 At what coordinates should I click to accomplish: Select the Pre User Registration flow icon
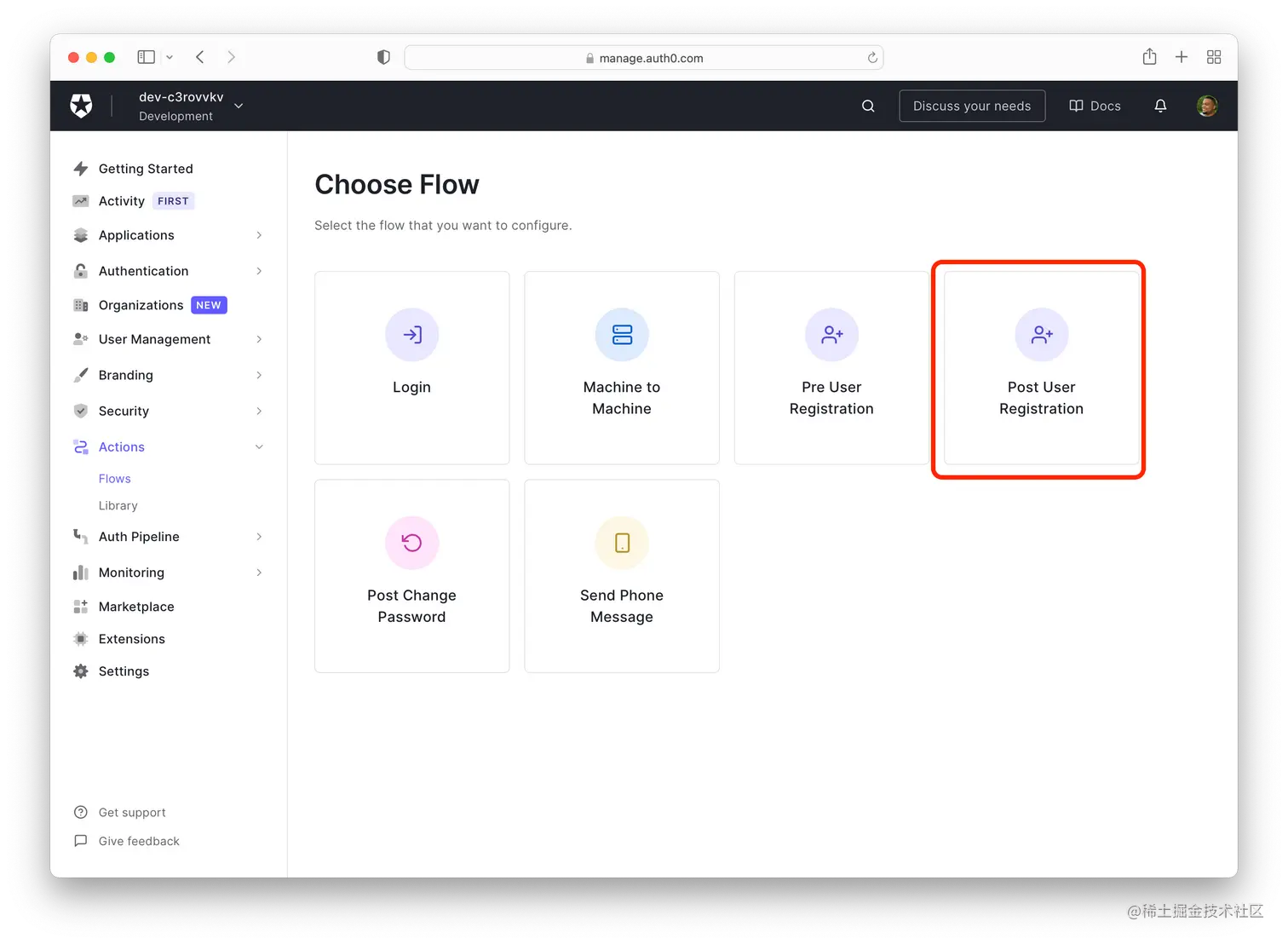click(831, 335)
